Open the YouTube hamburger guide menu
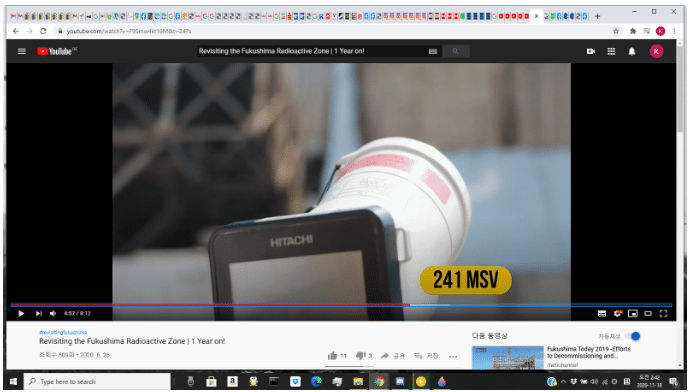 22,51
